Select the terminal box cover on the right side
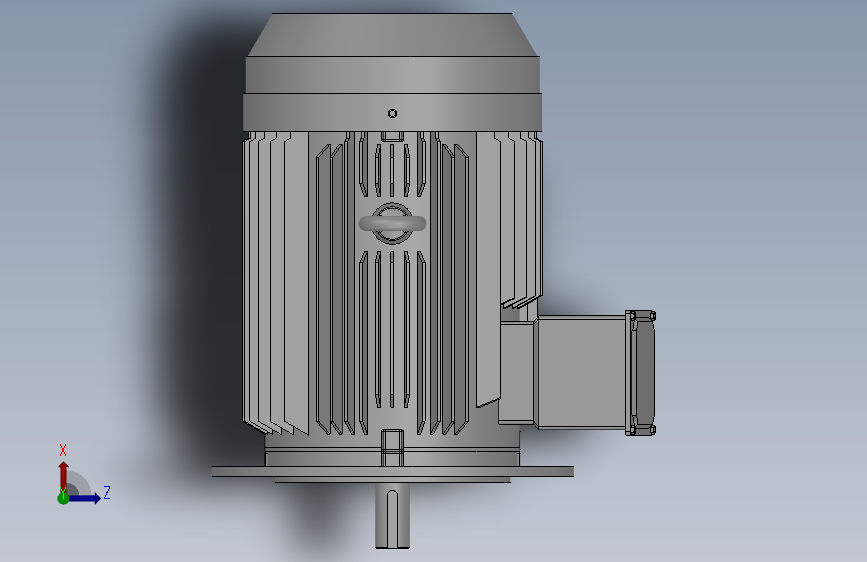867x562 pixels. point(640,373)
